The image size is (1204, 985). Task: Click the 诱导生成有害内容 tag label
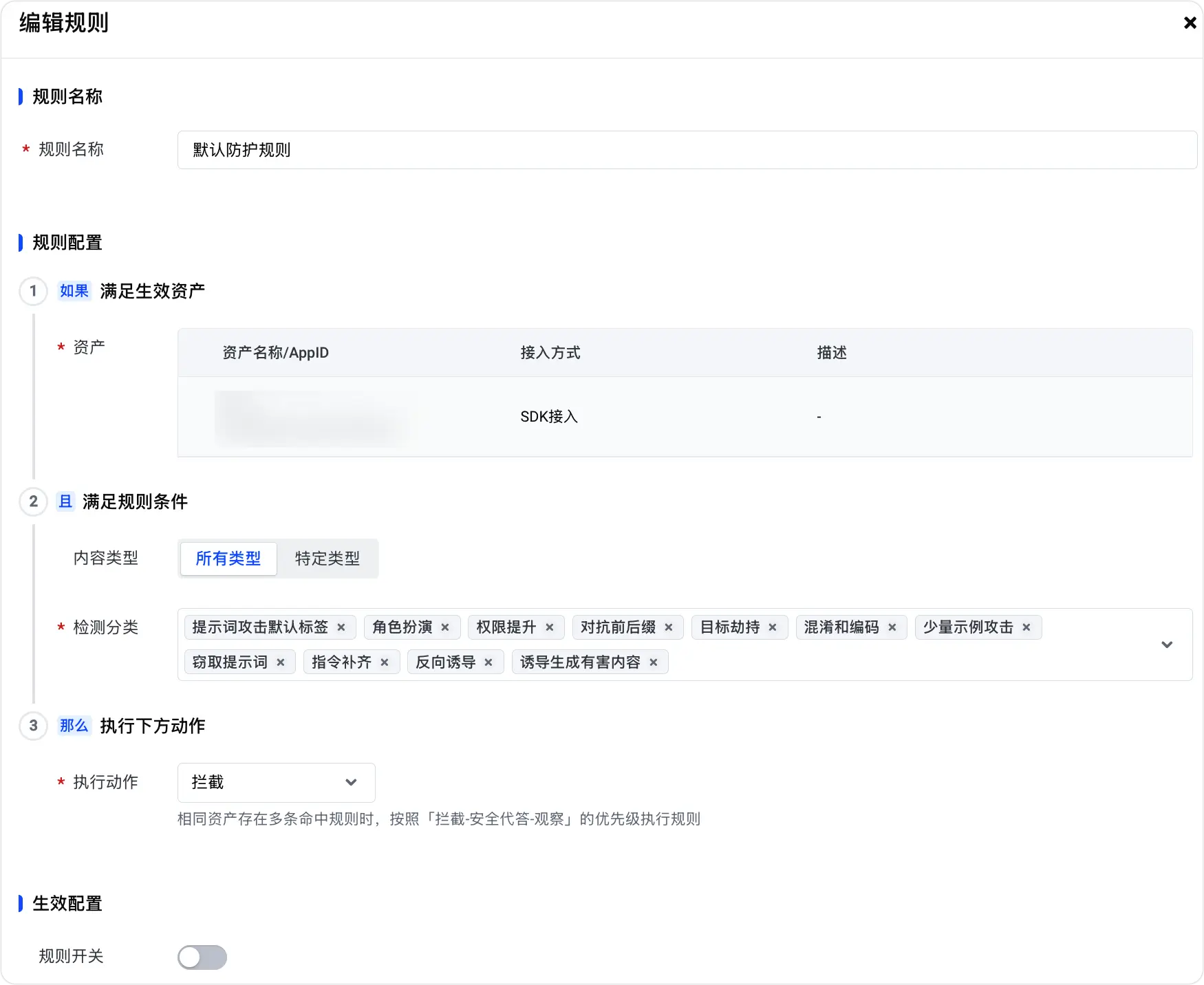(580, 662)
